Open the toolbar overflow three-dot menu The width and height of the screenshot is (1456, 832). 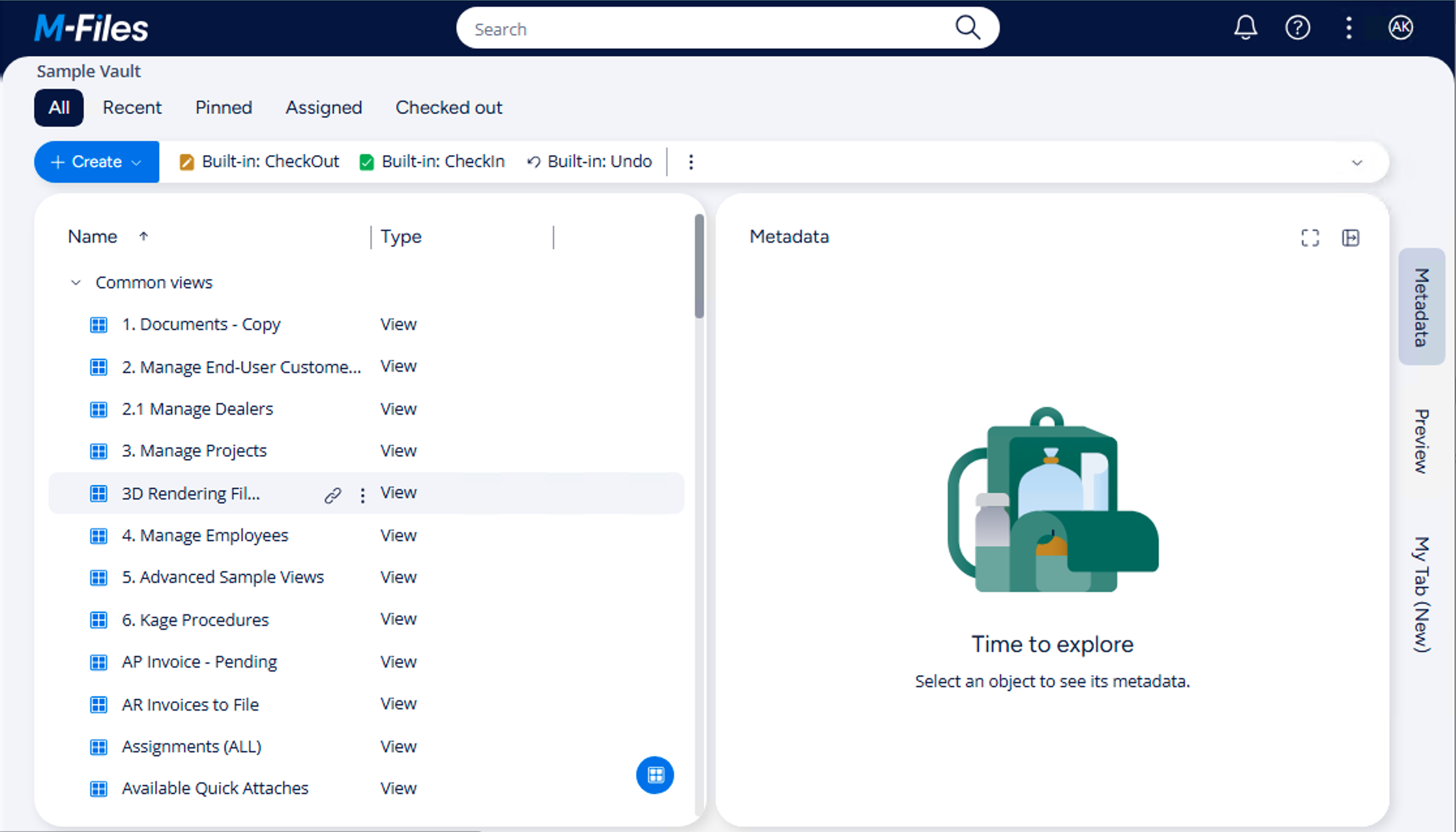[x=691, y=162]
